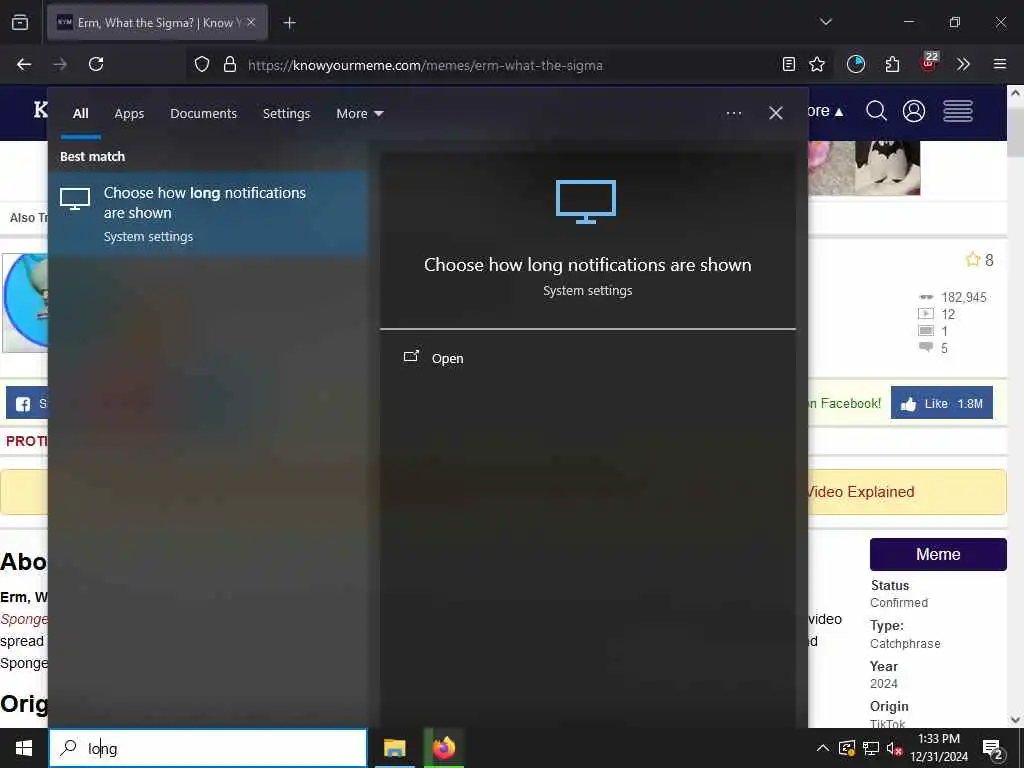Show hidden system tray icons
This screenshot has height=768, width=1024.
pos(823,748)
